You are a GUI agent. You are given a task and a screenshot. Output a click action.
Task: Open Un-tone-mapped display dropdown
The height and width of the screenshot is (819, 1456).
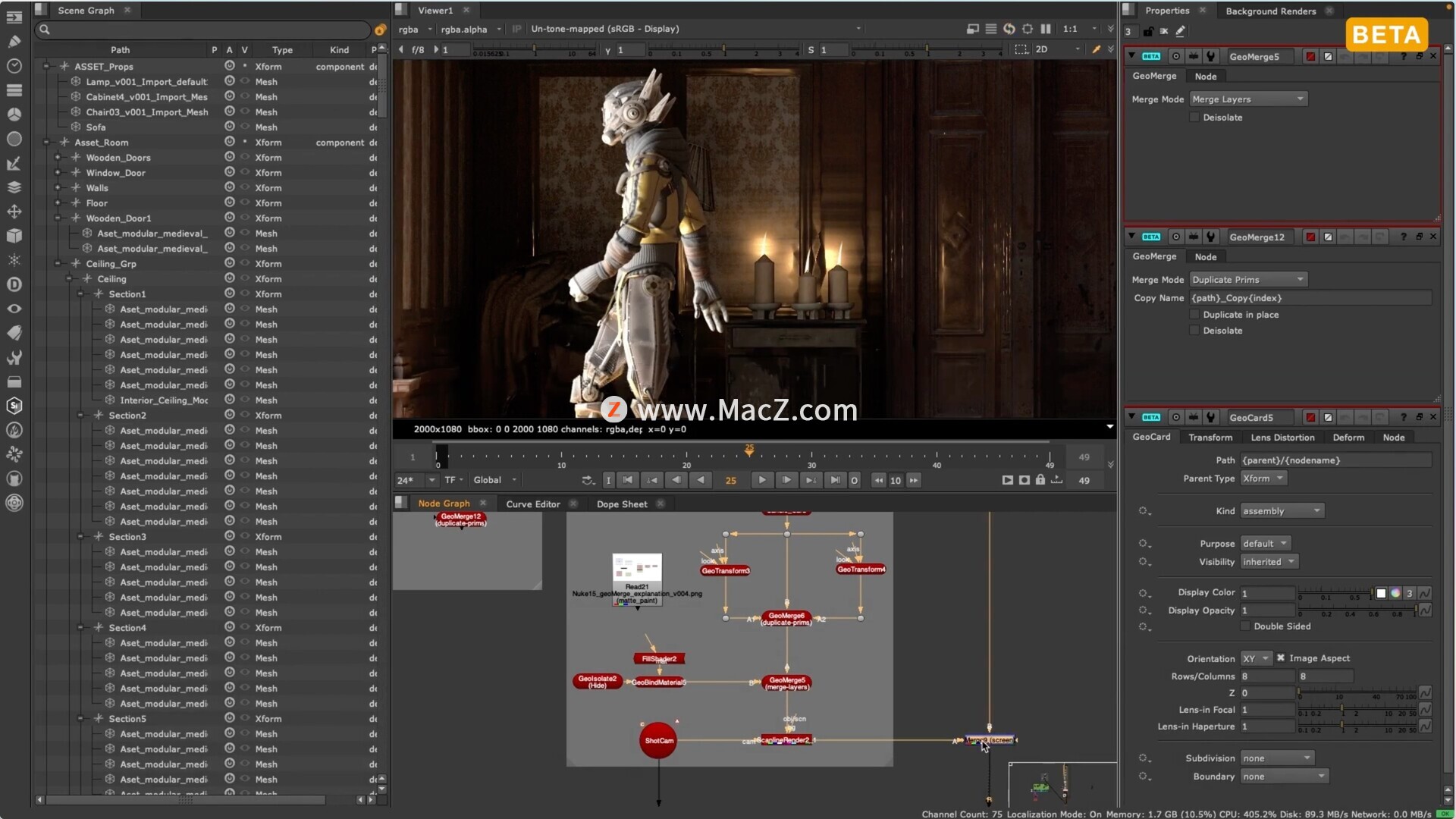697,29
